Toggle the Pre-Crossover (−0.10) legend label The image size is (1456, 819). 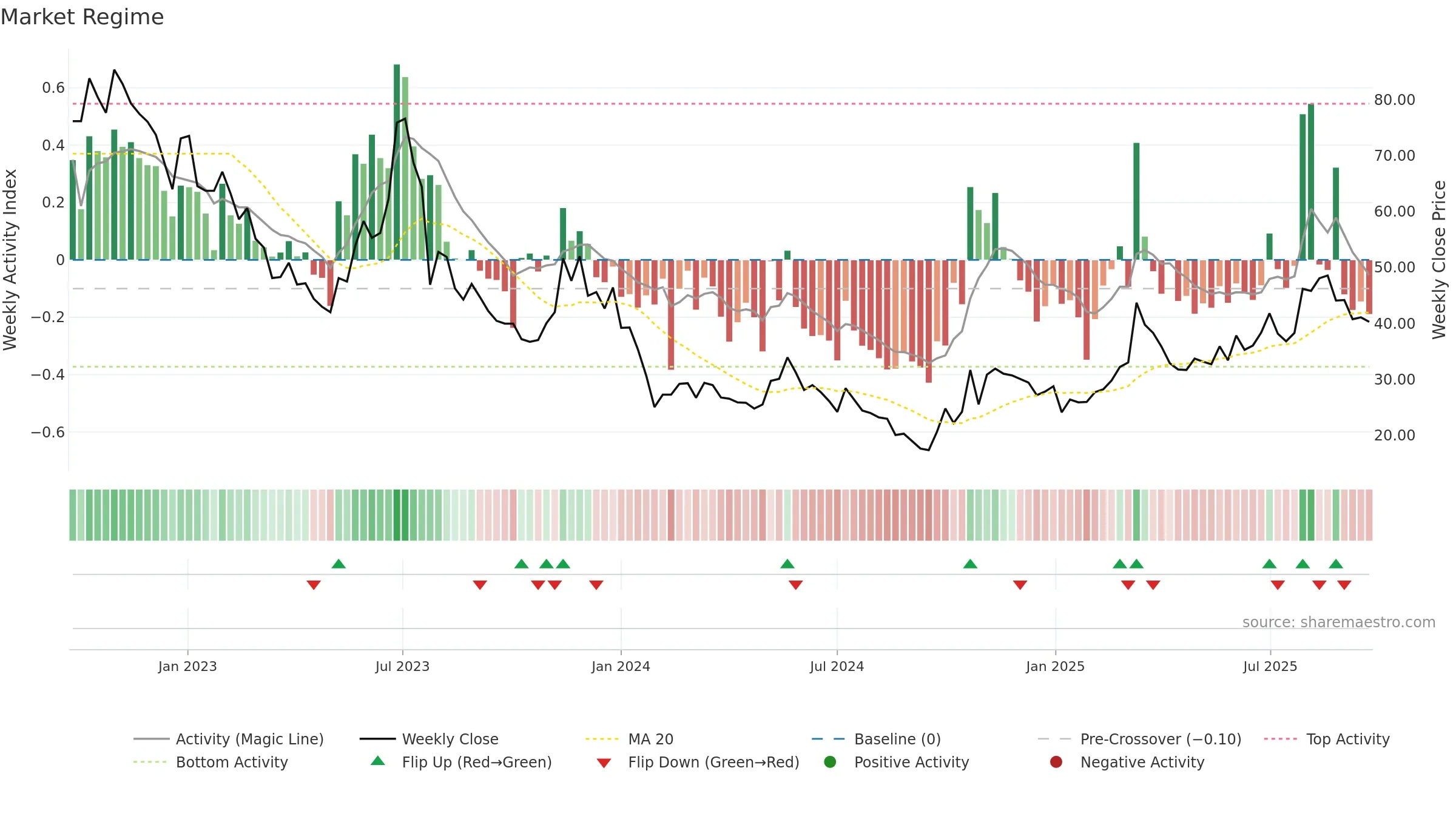pos(1161,739)
